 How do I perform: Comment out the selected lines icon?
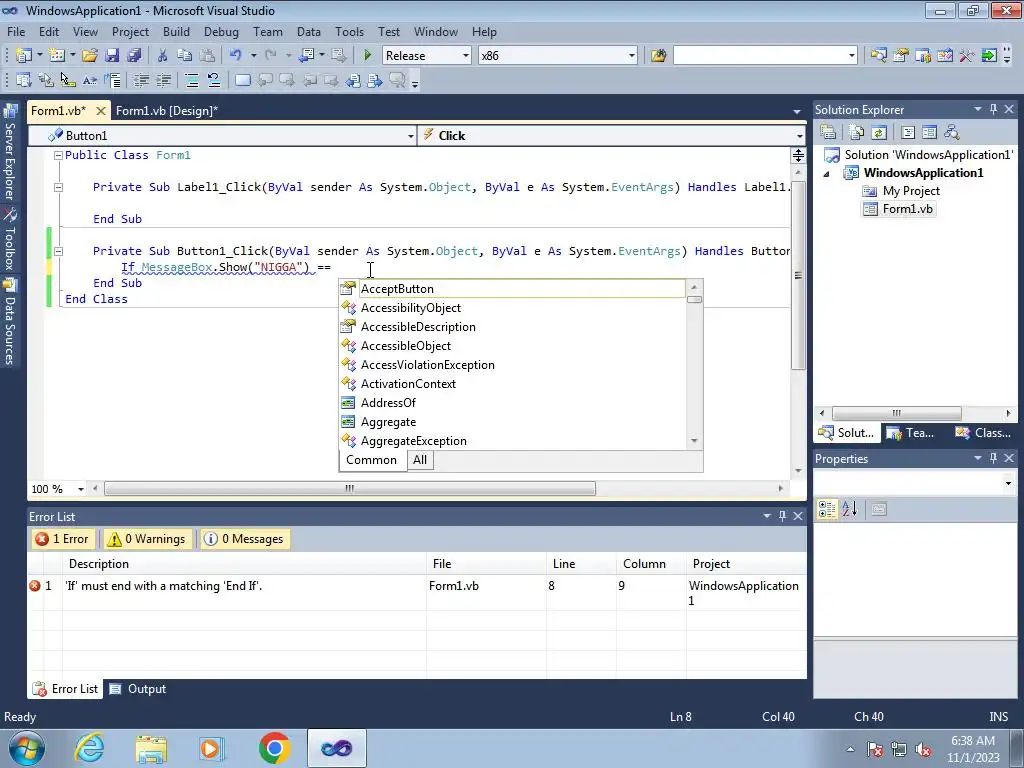(191, 80)
